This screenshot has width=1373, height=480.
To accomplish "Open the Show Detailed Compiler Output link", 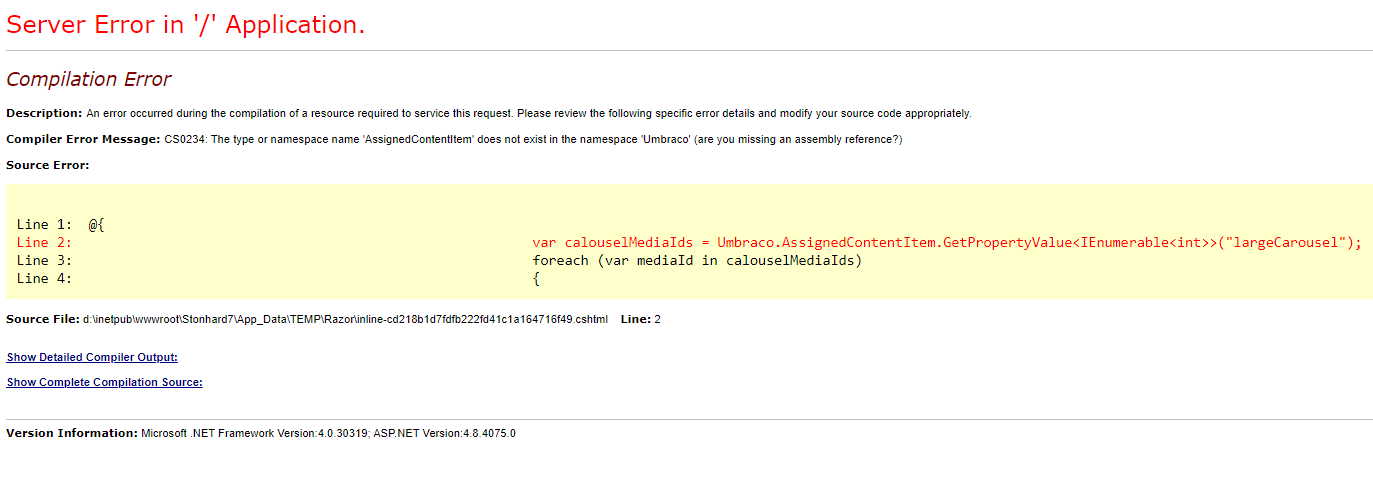I will point(92,357).
